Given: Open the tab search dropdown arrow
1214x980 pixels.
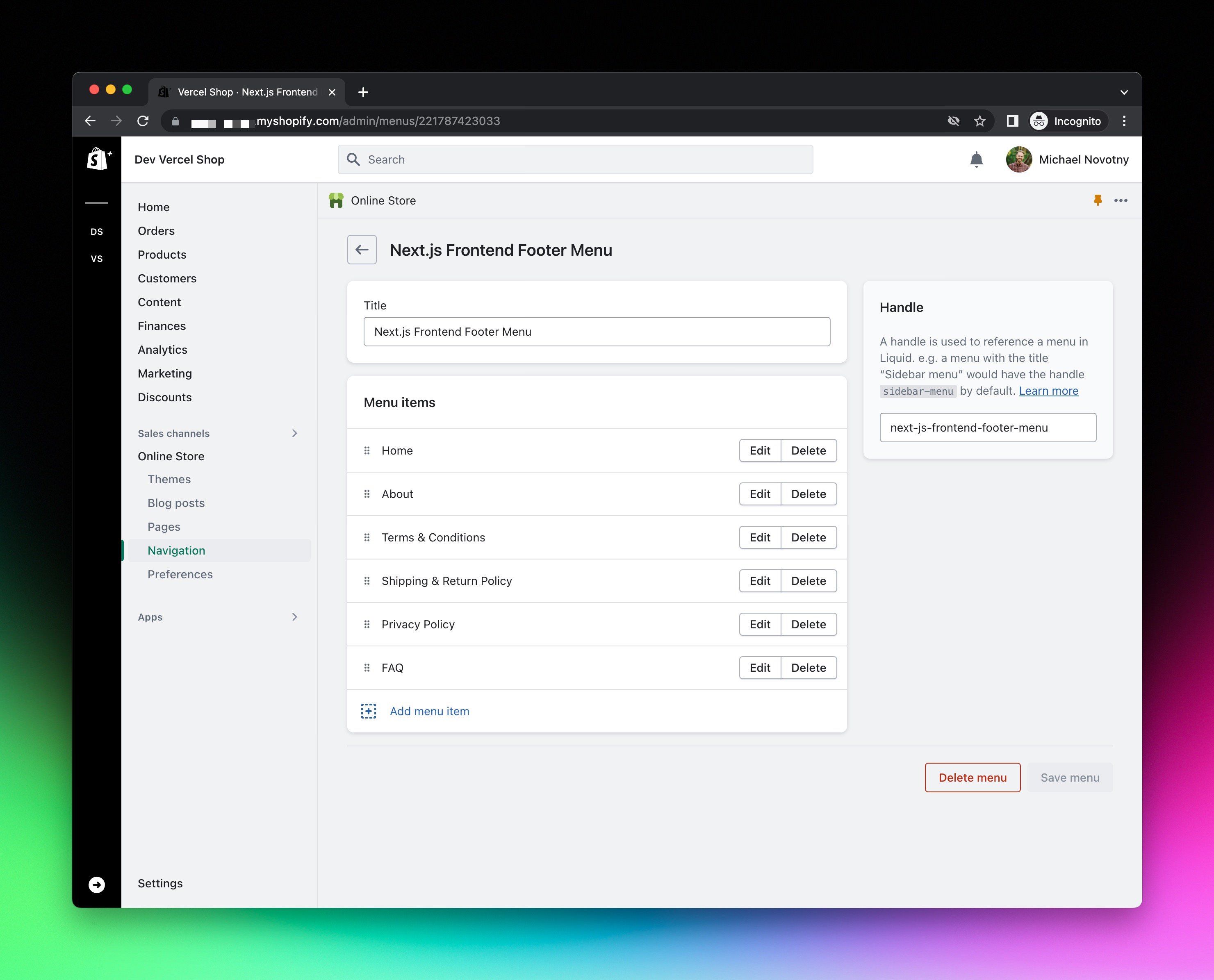Looking at the screenshot, I should [1124, 92].
